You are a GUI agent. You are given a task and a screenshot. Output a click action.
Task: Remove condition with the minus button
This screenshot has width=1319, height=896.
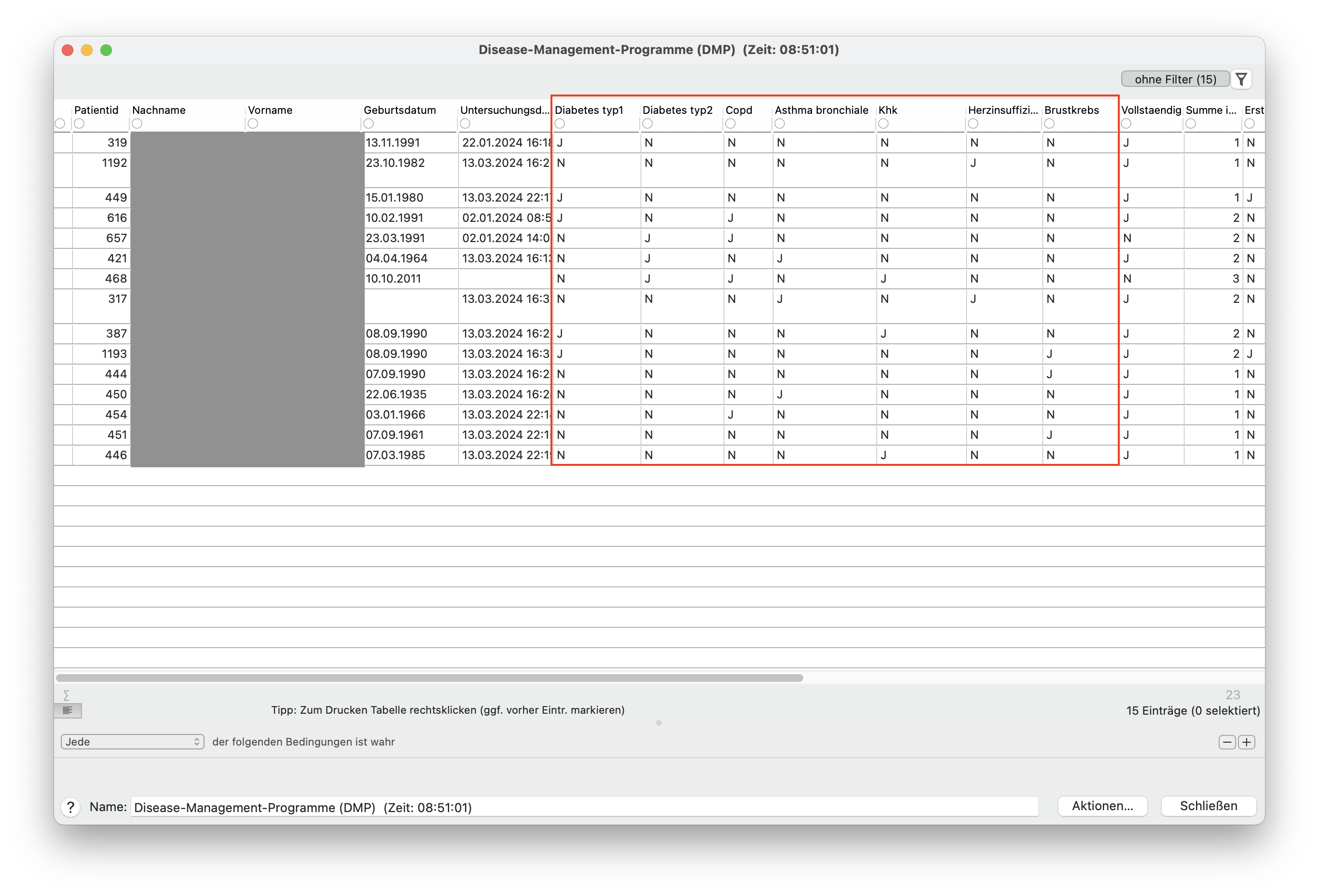[1227, 742]
